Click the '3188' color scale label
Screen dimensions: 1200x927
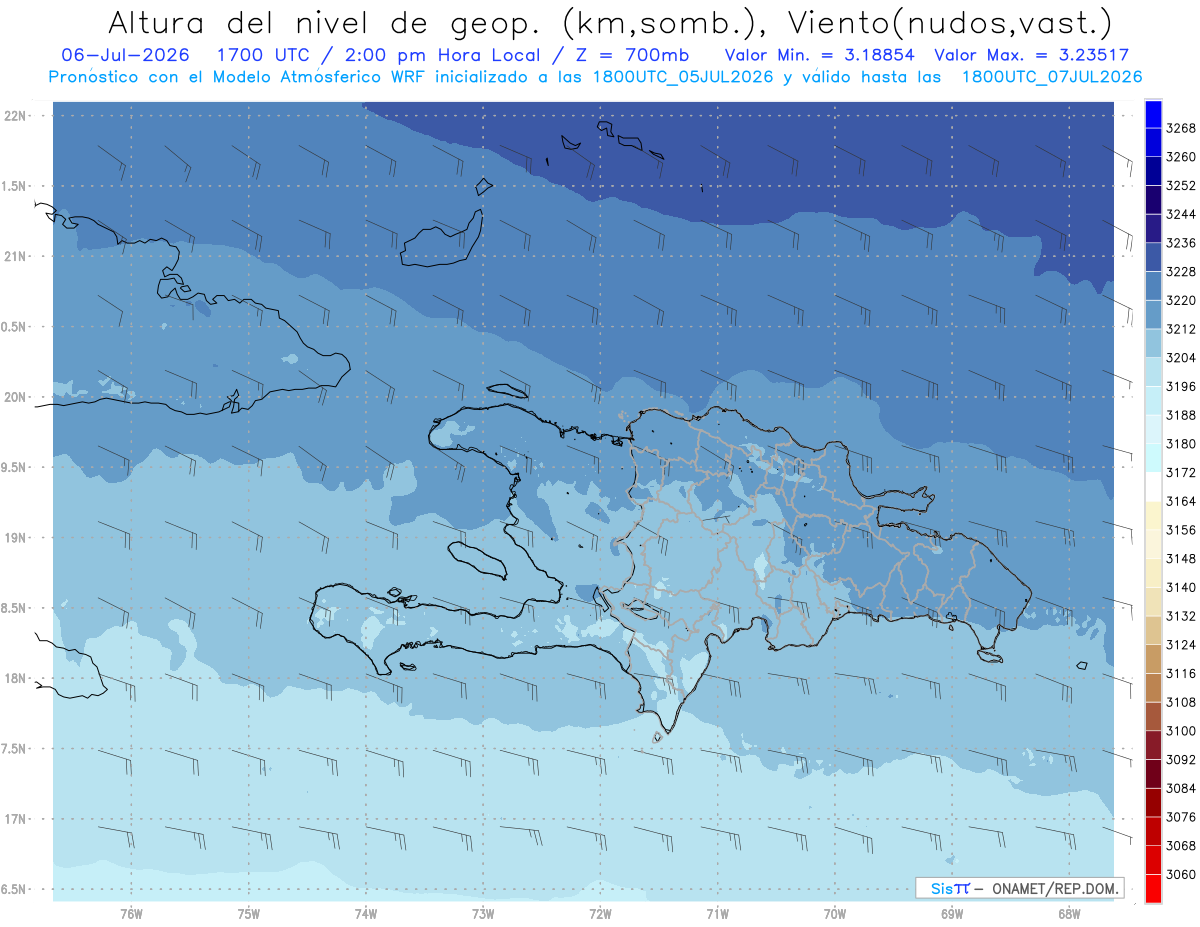[x=1181, y=415]
